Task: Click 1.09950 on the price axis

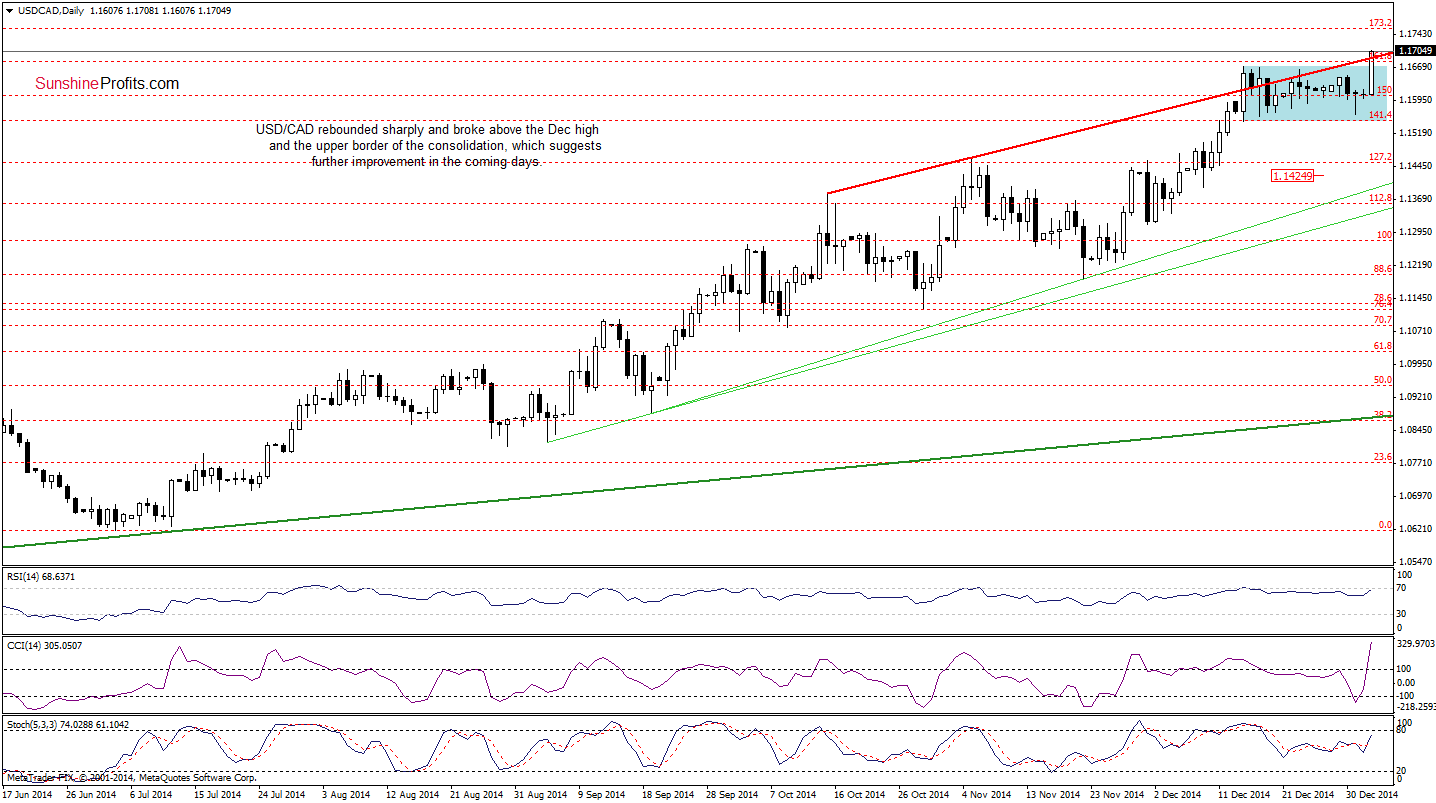Action: click(x=1416, y=364)
